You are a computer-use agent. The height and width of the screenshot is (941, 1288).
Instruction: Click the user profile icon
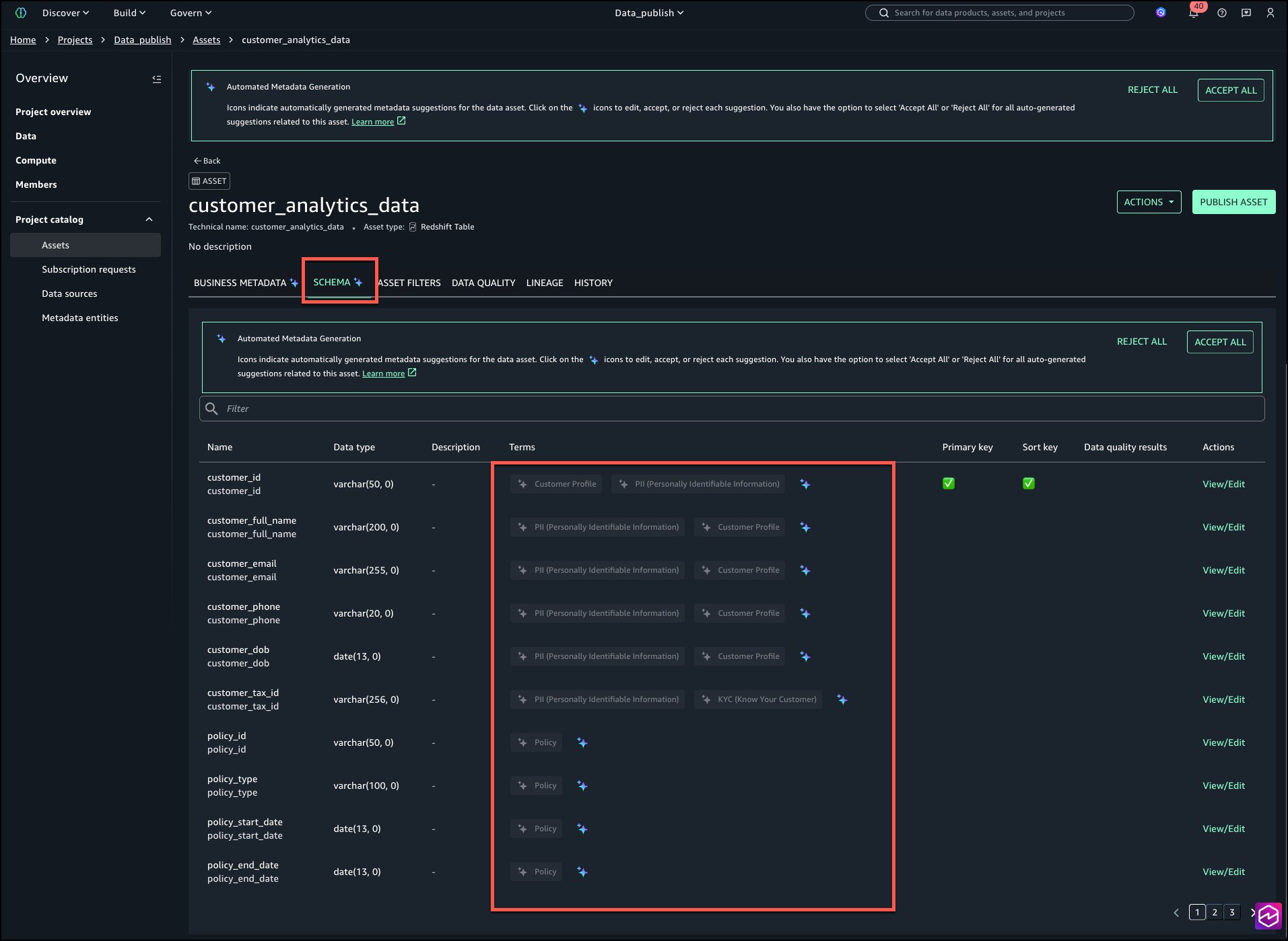(1270, 13)
